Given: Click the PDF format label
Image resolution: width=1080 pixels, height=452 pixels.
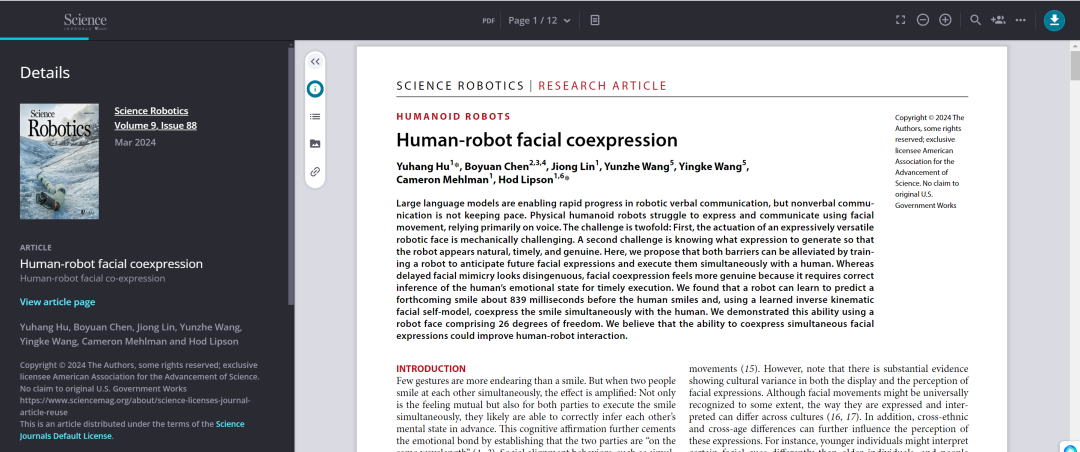Looking at the screenshot, I should click(x=488, y=21).
